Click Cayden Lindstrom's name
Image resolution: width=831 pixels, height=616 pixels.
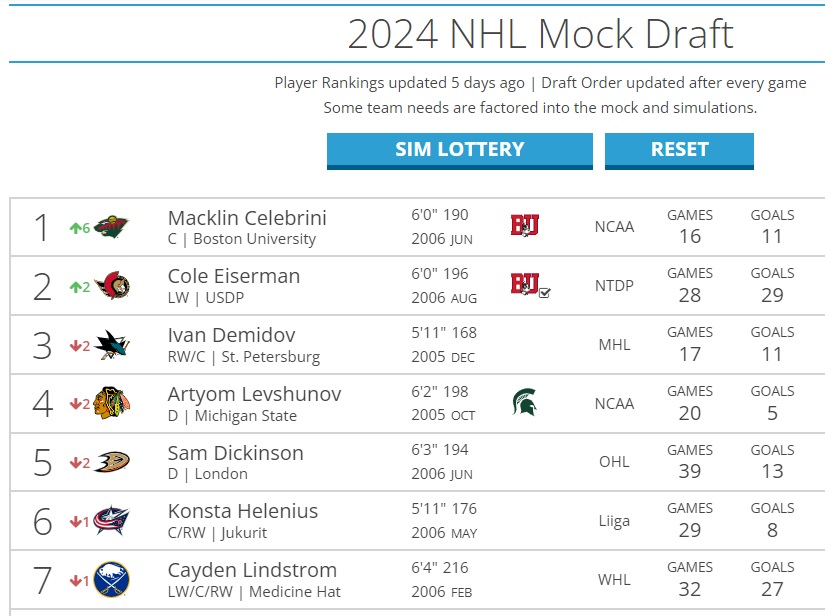click(252, 570)
